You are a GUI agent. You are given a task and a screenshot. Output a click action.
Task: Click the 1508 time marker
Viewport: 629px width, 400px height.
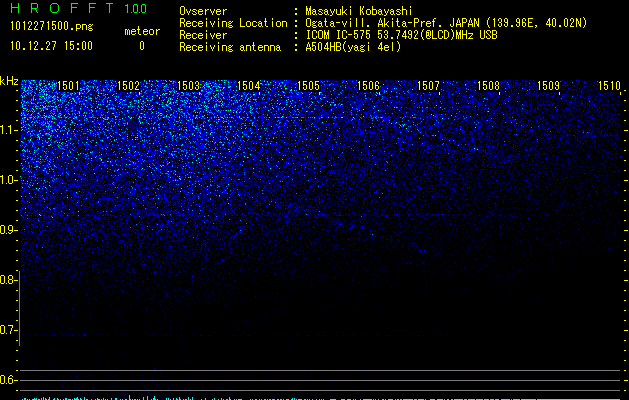(x=488, y=86)
